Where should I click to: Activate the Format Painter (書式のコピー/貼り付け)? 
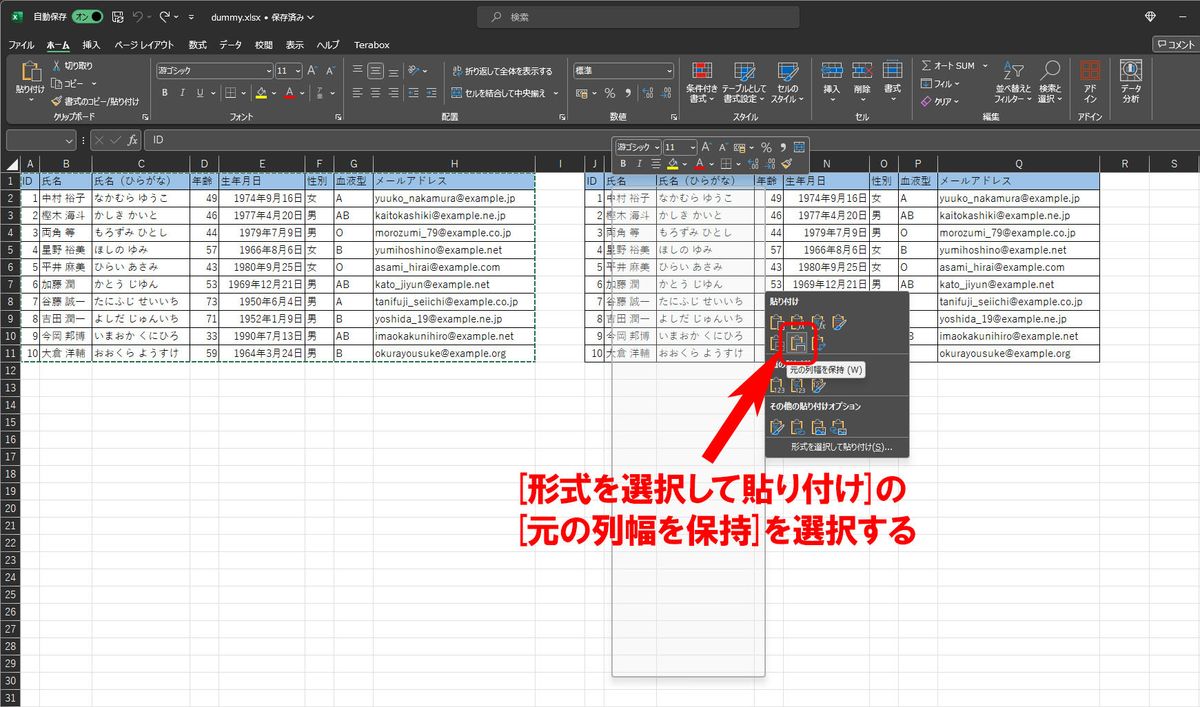click(95, 101)
